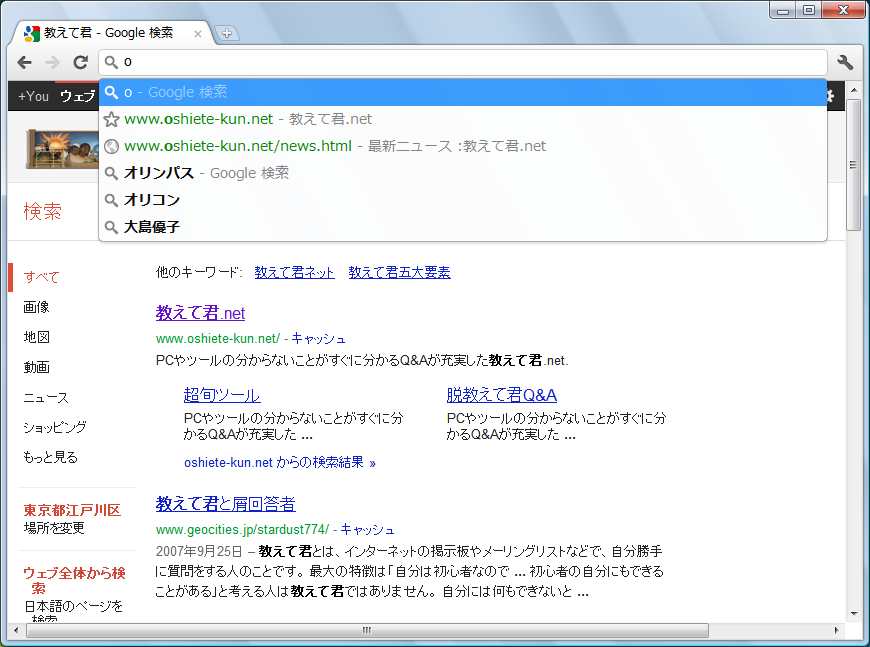Open the wrench settings menu
Viewport: 870px width, 647px height.
click(x=845, y=62)
